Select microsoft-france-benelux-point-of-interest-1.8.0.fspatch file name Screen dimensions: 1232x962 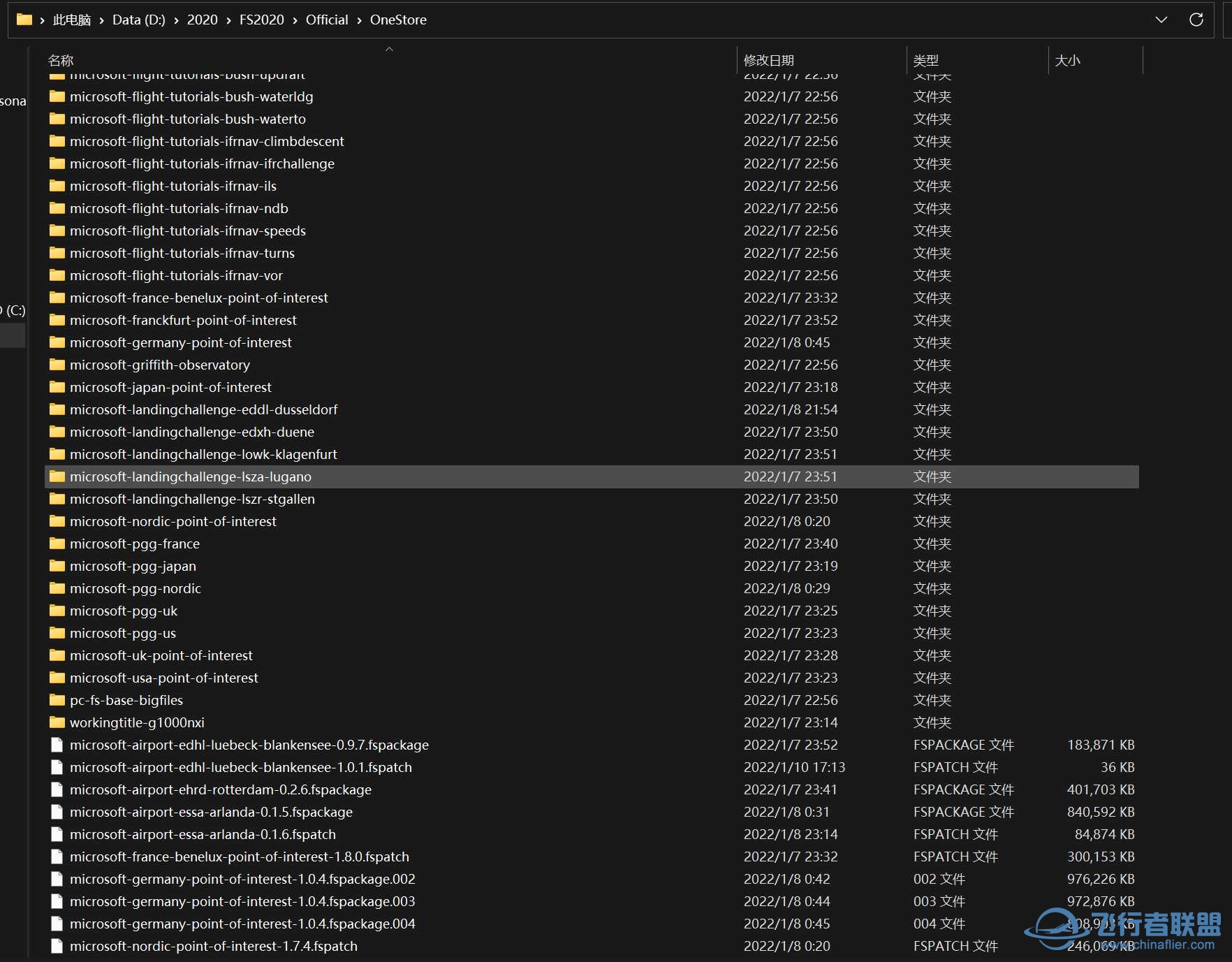pyautogui.click(x=240, y=857)
